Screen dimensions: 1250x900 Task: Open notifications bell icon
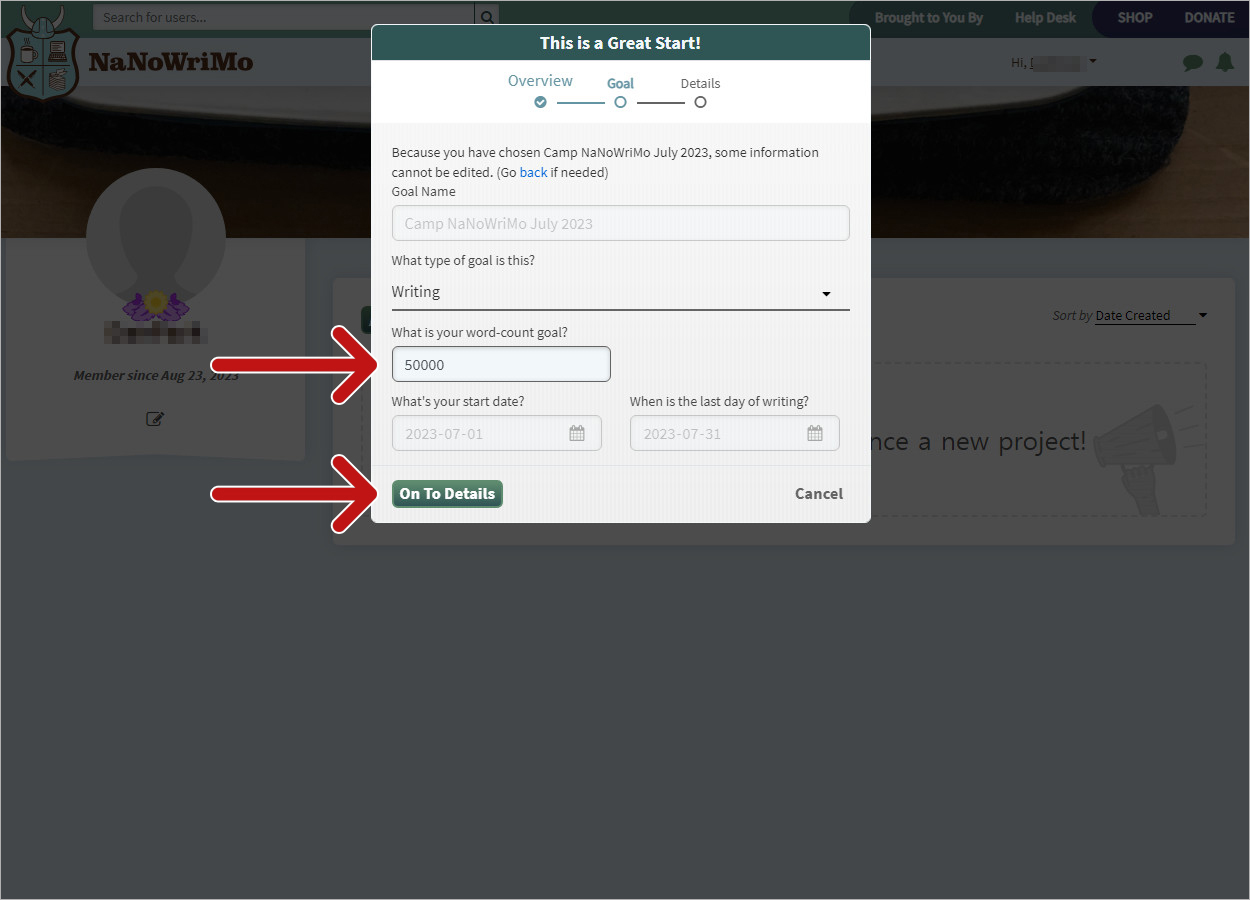[1224, 62]
